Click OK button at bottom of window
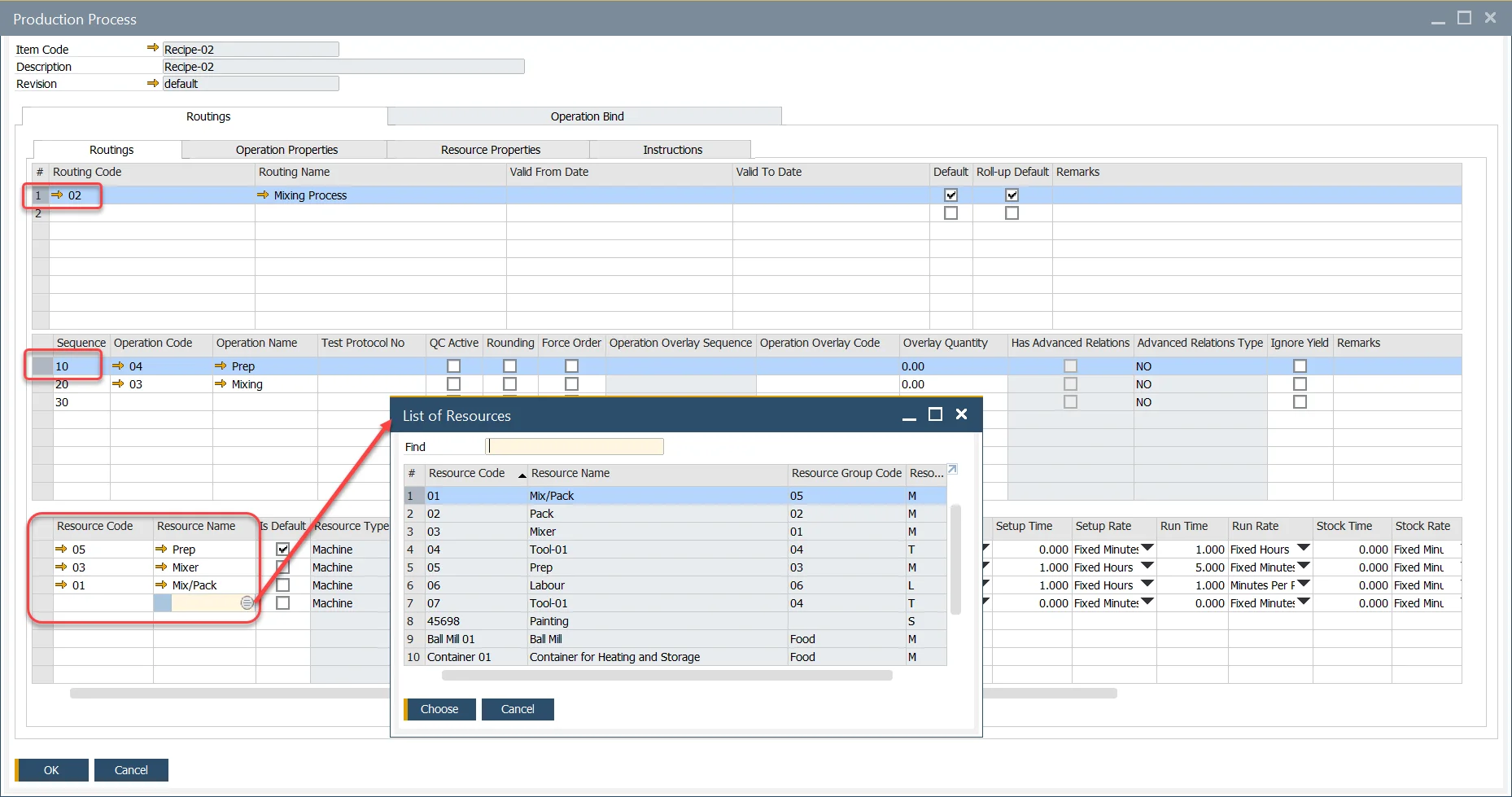The height and width of the screenshot is (797, 1512). coord(51,770)
